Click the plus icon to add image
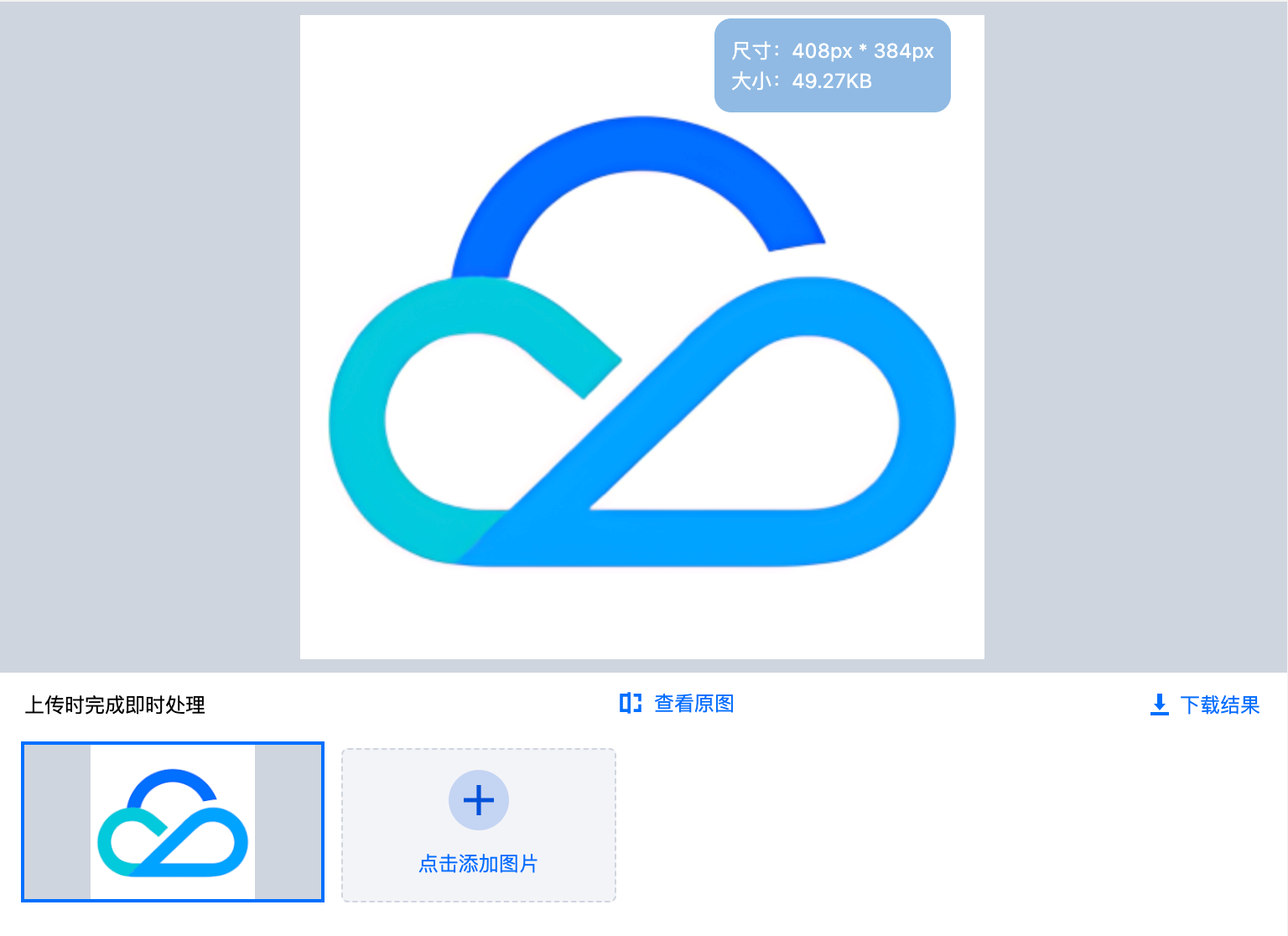The image size is (1288, 936). click(479, 800)
